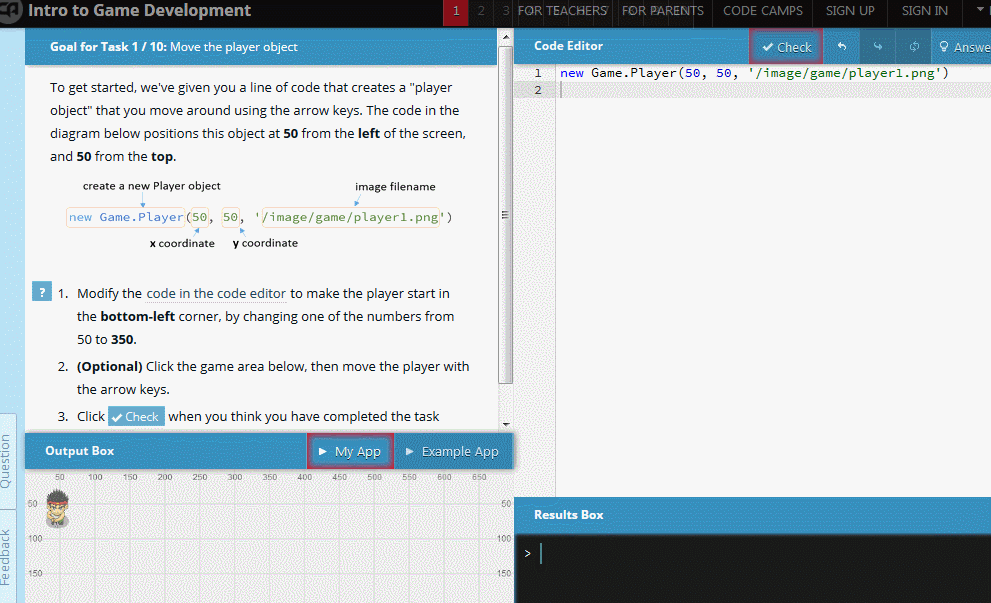Click the blue question mark hint icon
The image size is (991, 603).
click(x=41, y=291)
